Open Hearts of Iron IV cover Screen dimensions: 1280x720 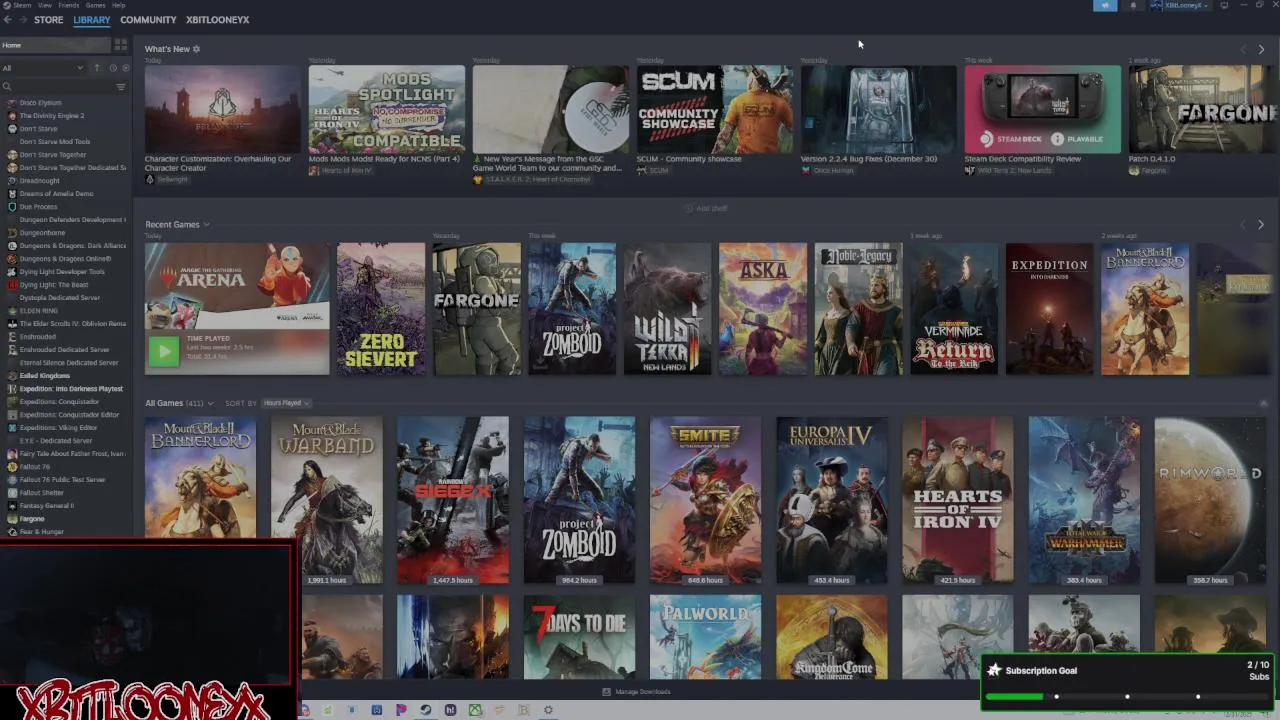(958, 500)
